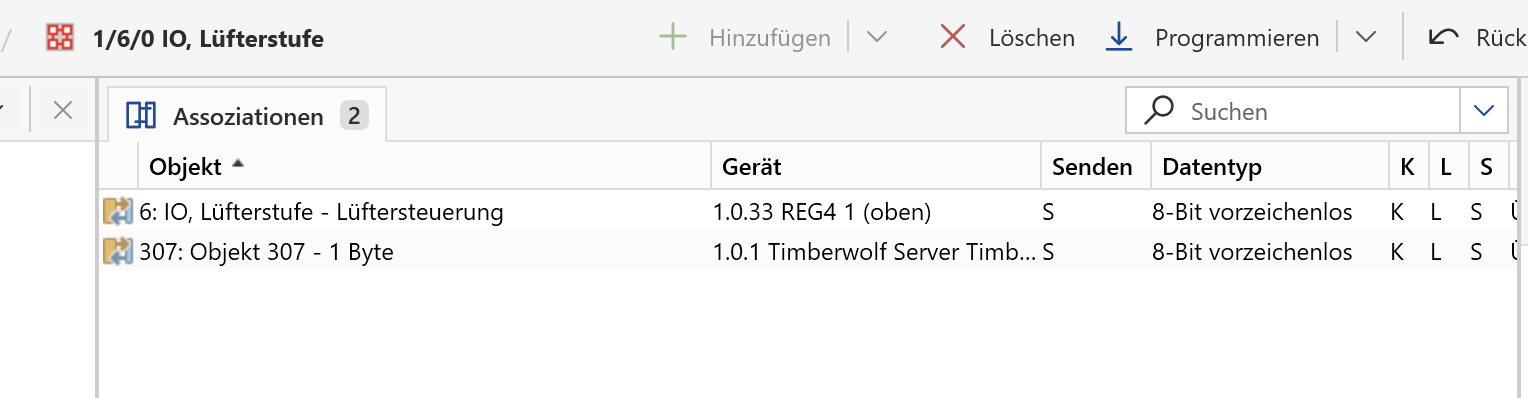Click the undo arrow icon
Viewport: 1528px width, 398px height.
1443,38
